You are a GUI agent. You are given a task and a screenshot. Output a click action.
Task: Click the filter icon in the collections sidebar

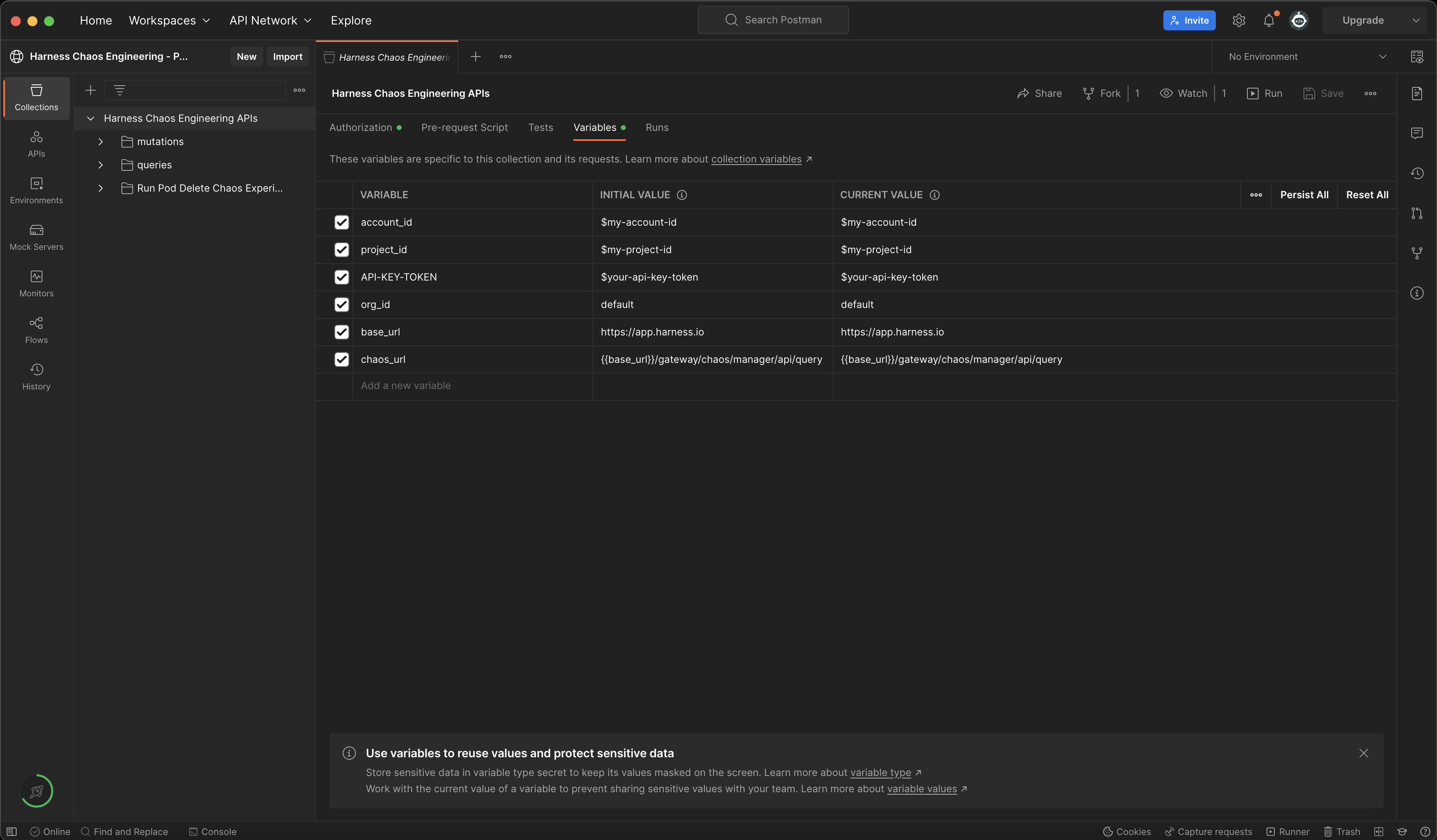(x=119, y=90)
